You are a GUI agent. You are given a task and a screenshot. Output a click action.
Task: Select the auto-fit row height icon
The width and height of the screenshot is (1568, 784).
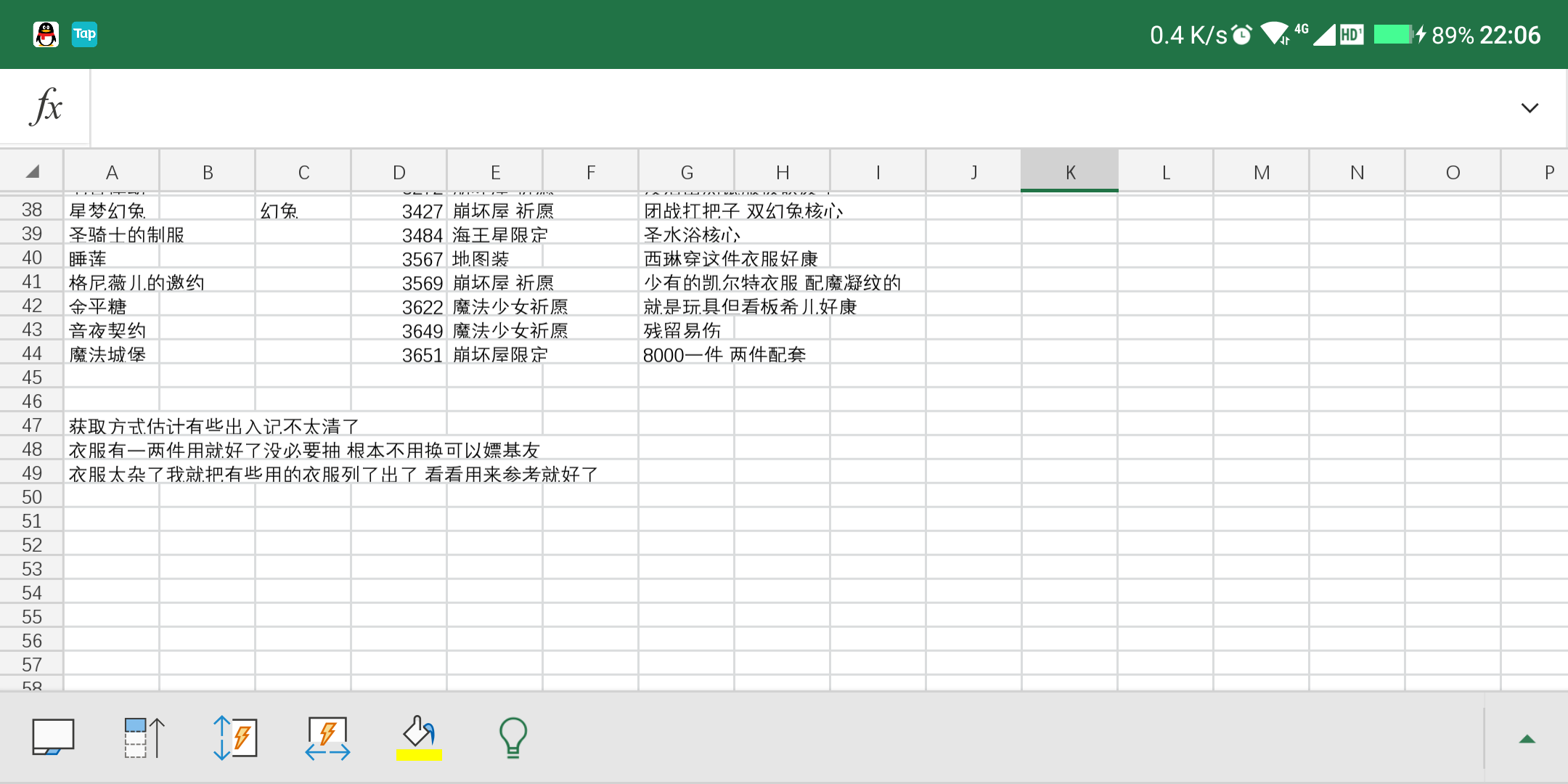pyautogui.click(x=235, y=738)
